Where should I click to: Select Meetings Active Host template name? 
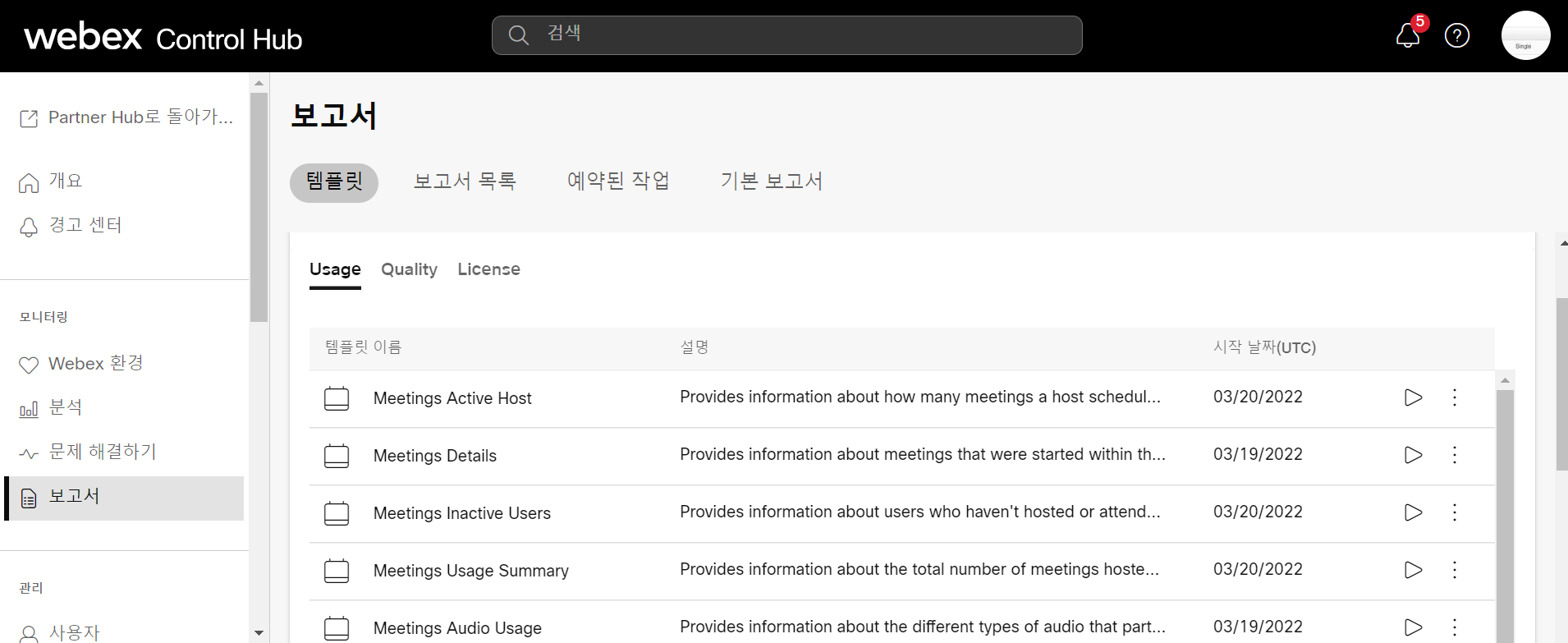[x=452, y=398]
